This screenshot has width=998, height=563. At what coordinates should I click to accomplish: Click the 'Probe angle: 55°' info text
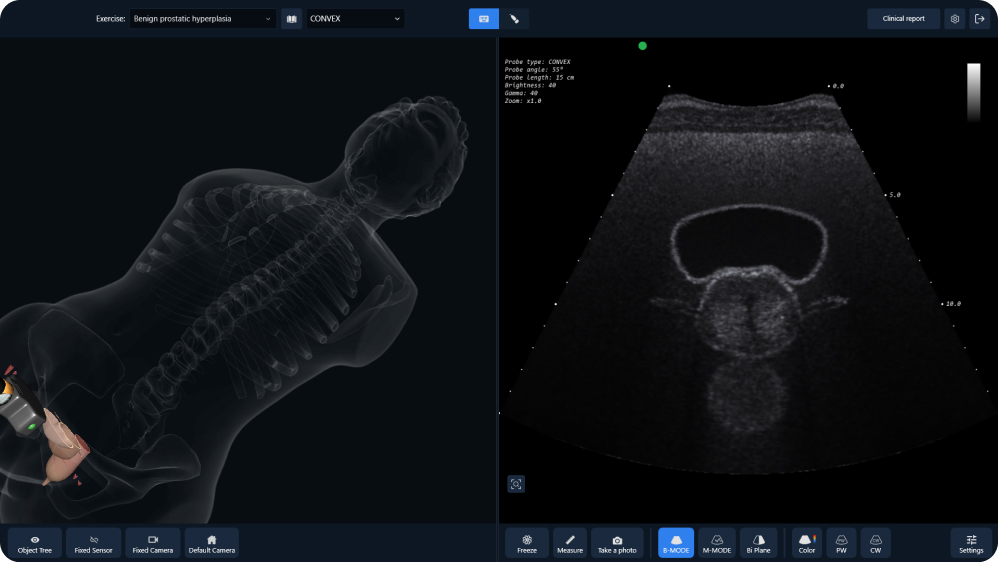[x=533, y=69]
